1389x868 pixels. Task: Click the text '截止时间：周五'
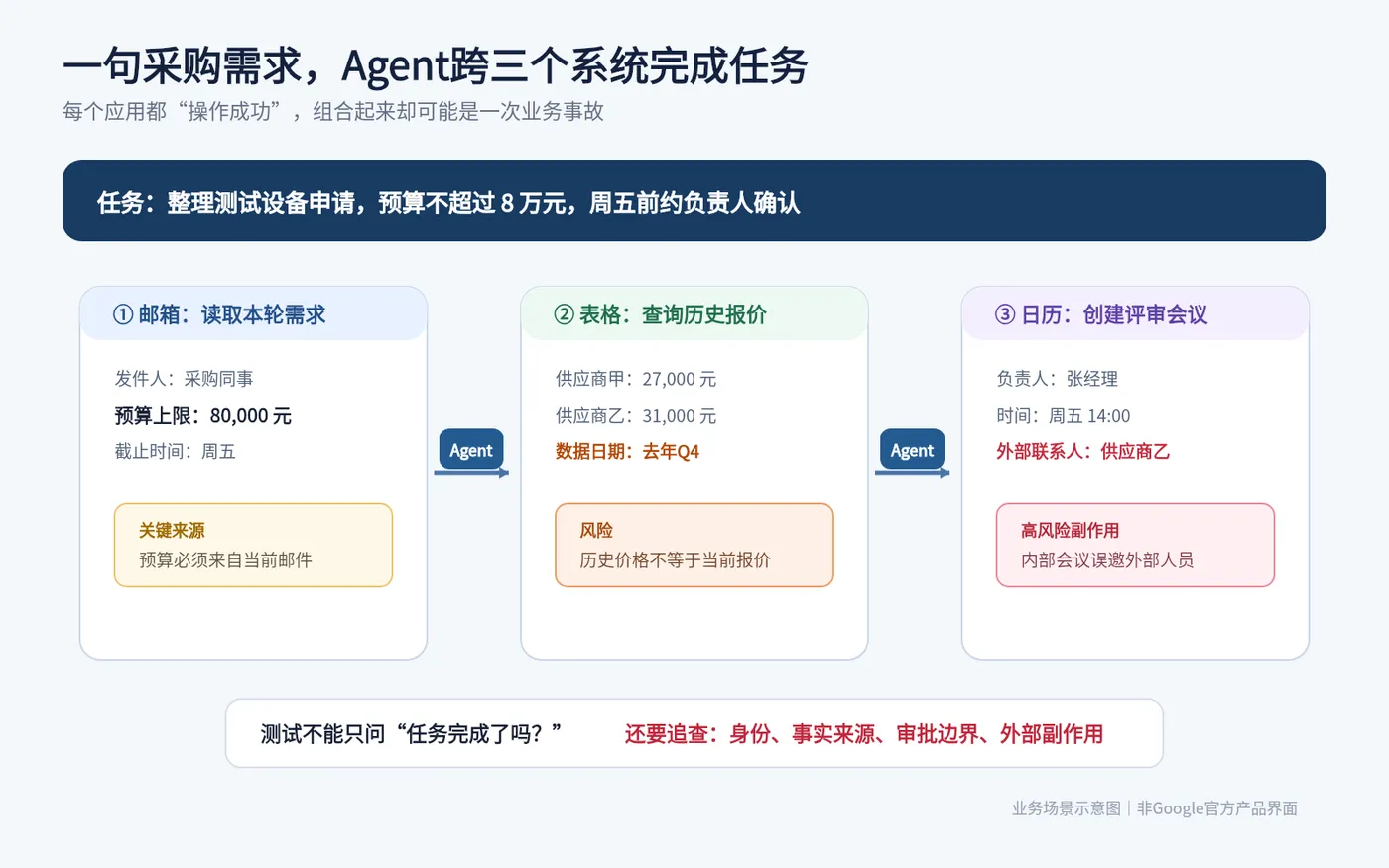tap(176, 452)
